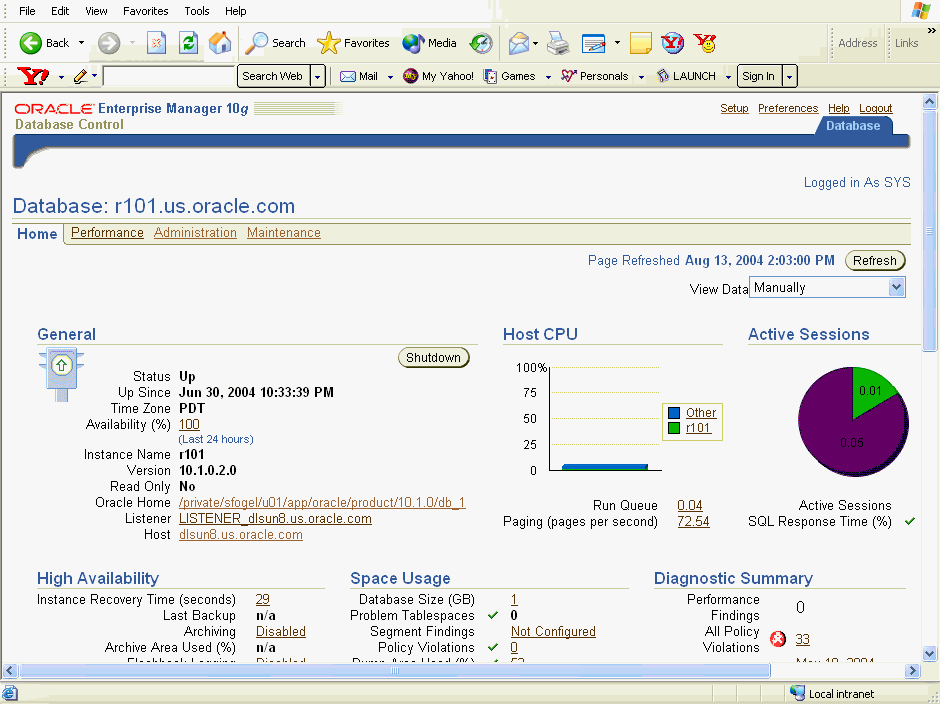Click the Stop page loading icon
940x704 pixels.
[157, 43]
